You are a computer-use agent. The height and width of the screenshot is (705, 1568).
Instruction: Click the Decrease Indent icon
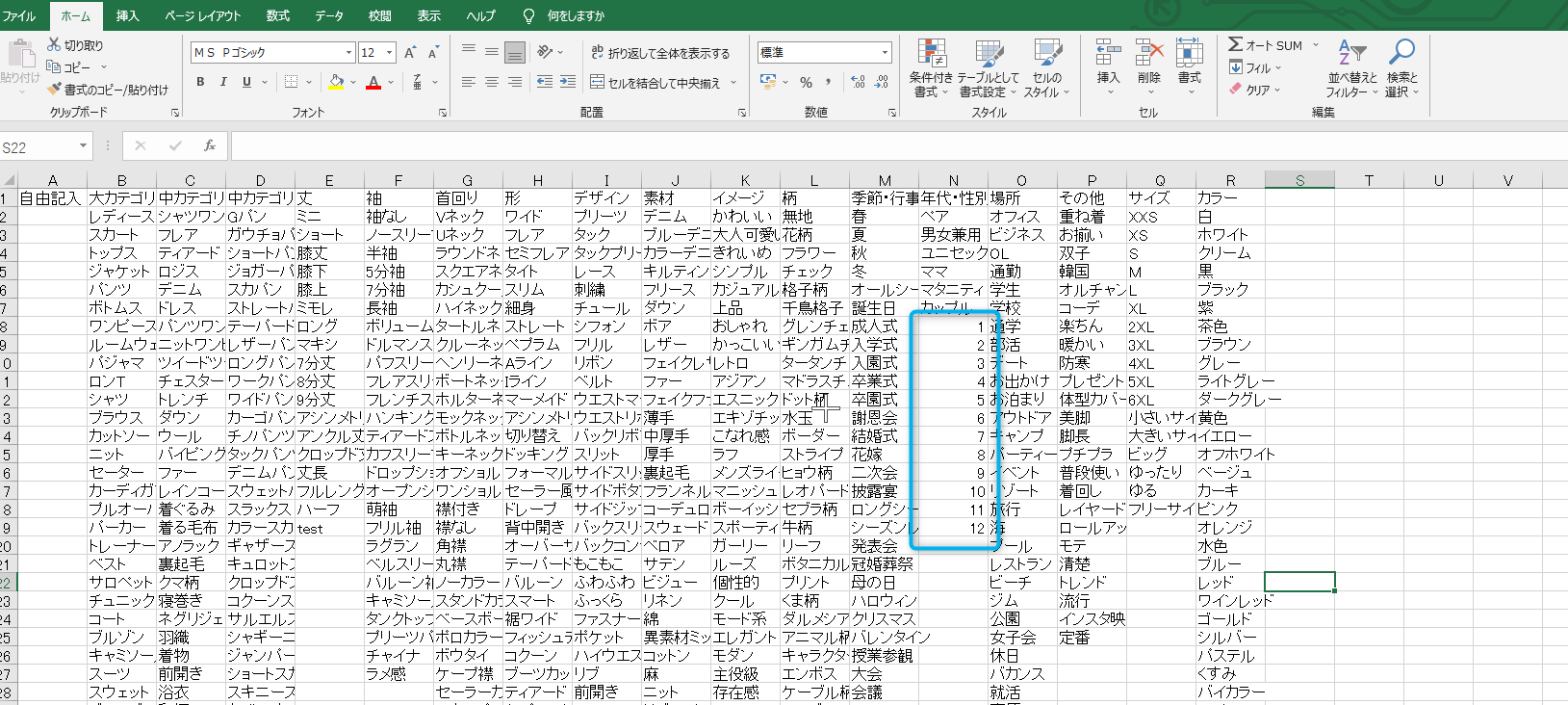tap(545, 83)
